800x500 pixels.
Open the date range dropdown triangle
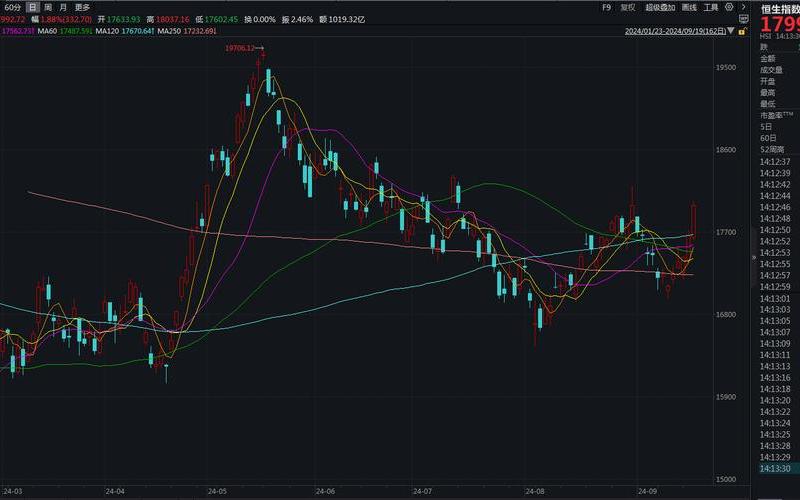pyautogui.click(x=731, y=31)
